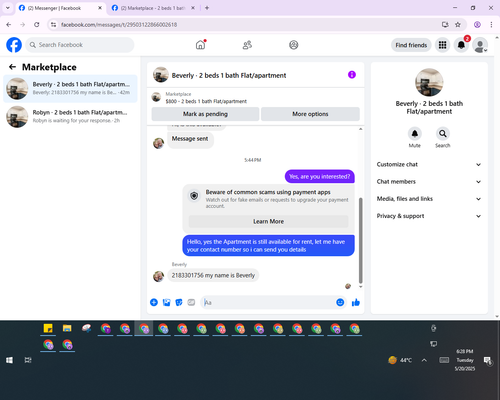The width and height of the screenshot is (500, 400).
Task: Send a thumbs-up like
Action: tap(356, 302)
